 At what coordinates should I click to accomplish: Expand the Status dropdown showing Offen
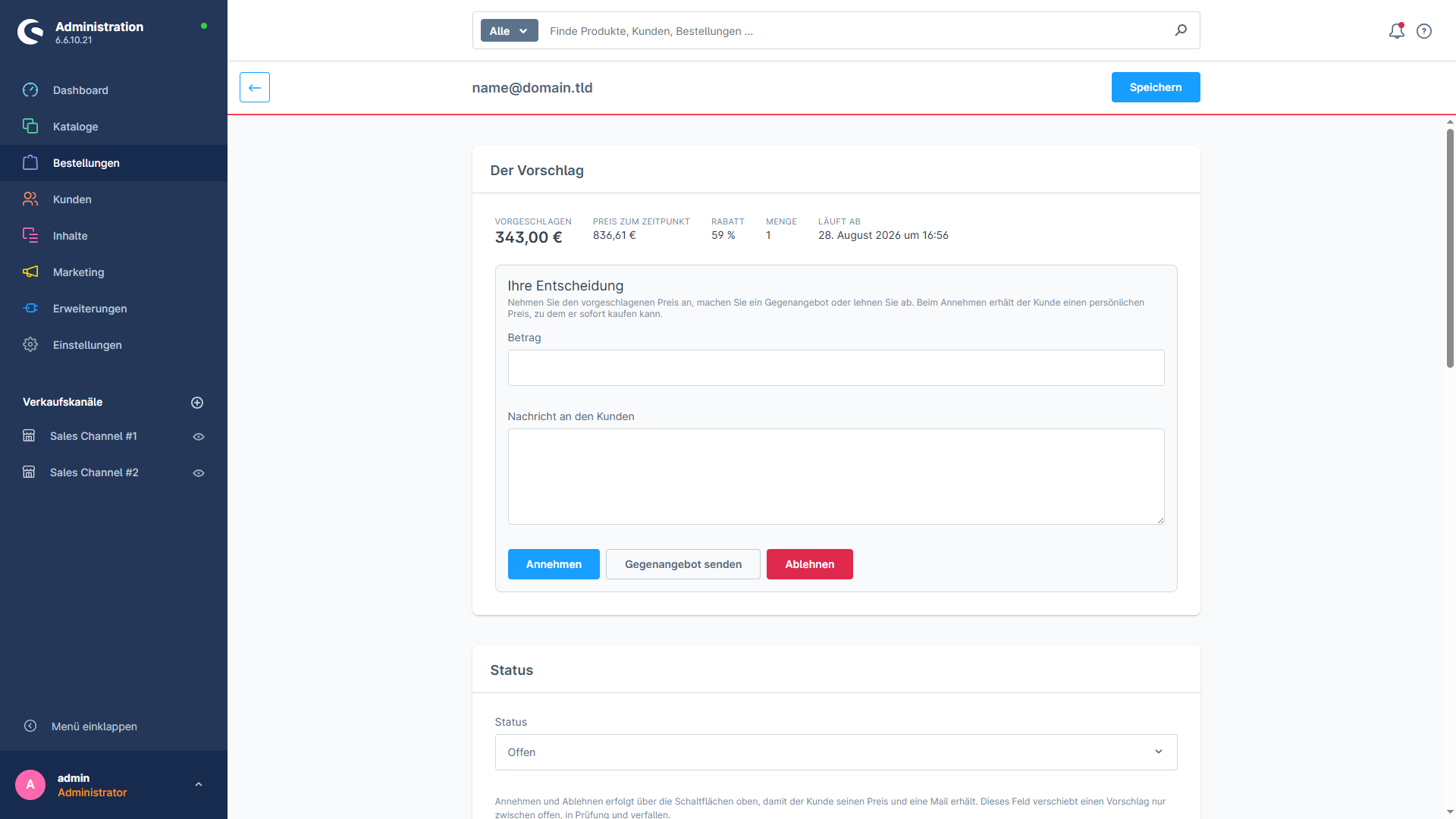point(836,752)
